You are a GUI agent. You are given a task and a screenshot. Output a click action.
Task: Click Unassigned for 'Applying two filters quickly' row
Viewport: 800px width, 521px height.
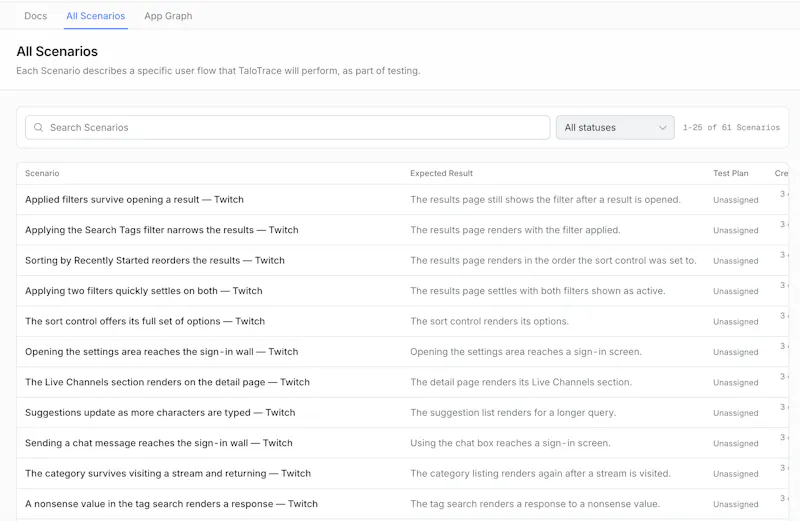click(x=736, y=291)
